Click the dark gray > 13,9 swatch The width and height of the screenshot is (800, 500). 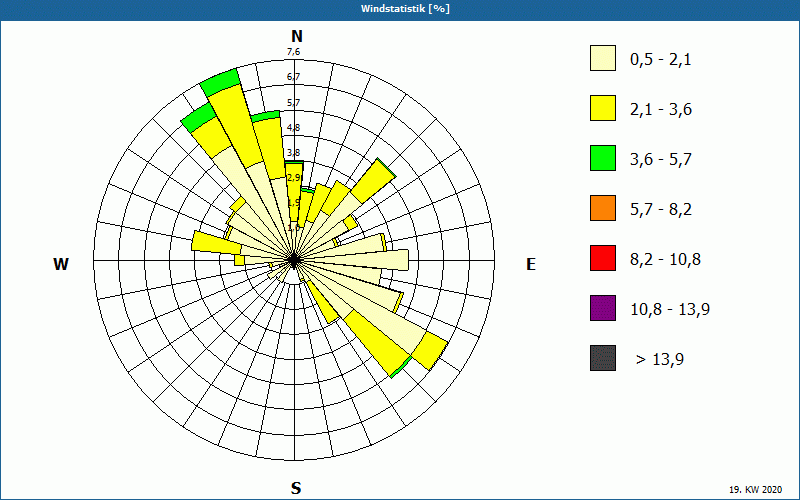tap(603, 358)
